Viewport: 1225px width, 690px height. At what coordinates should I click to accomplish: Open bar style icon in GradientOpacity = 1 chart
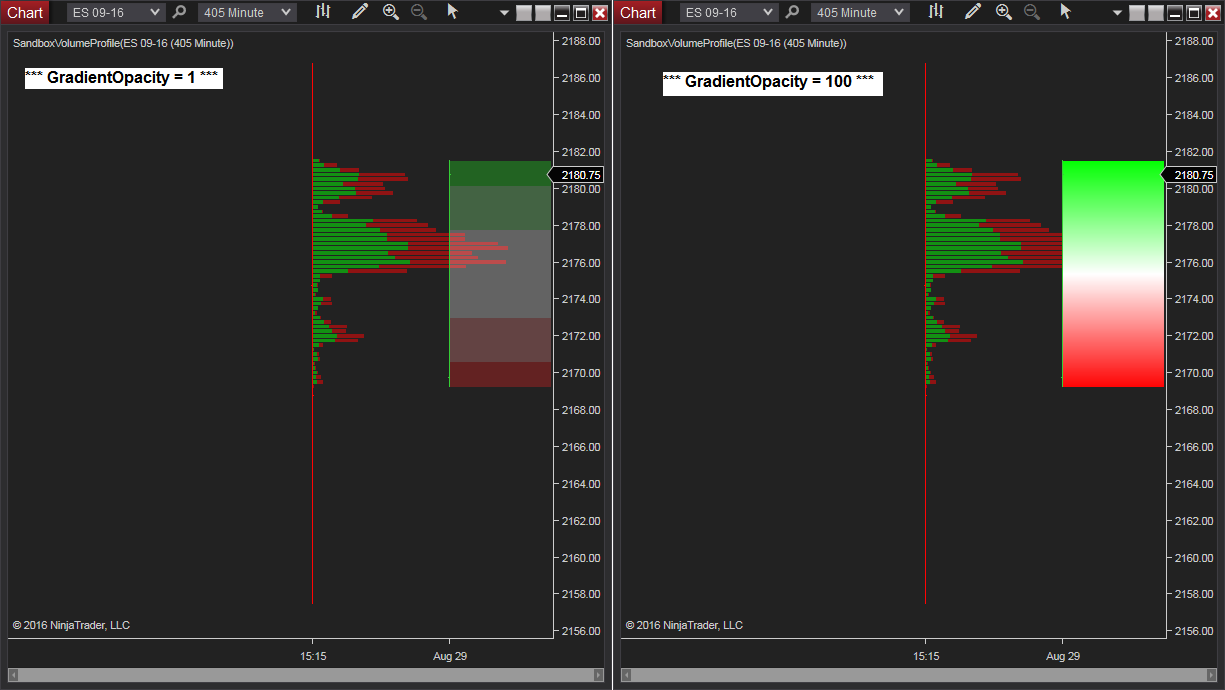click(323, 12)
